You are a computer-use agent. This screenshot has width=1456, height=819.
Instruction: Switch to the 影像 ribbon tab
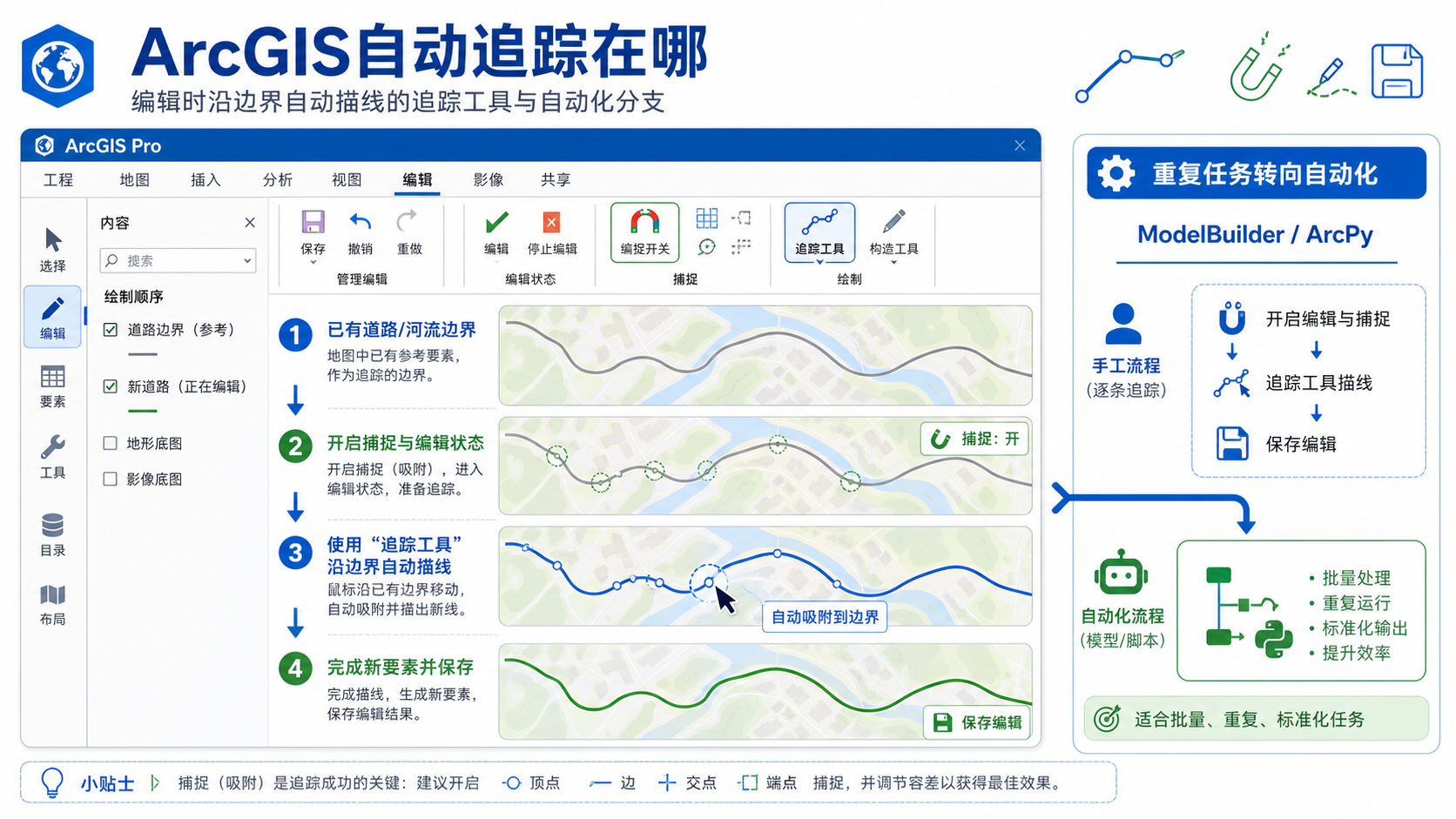[x=489, y=179]
